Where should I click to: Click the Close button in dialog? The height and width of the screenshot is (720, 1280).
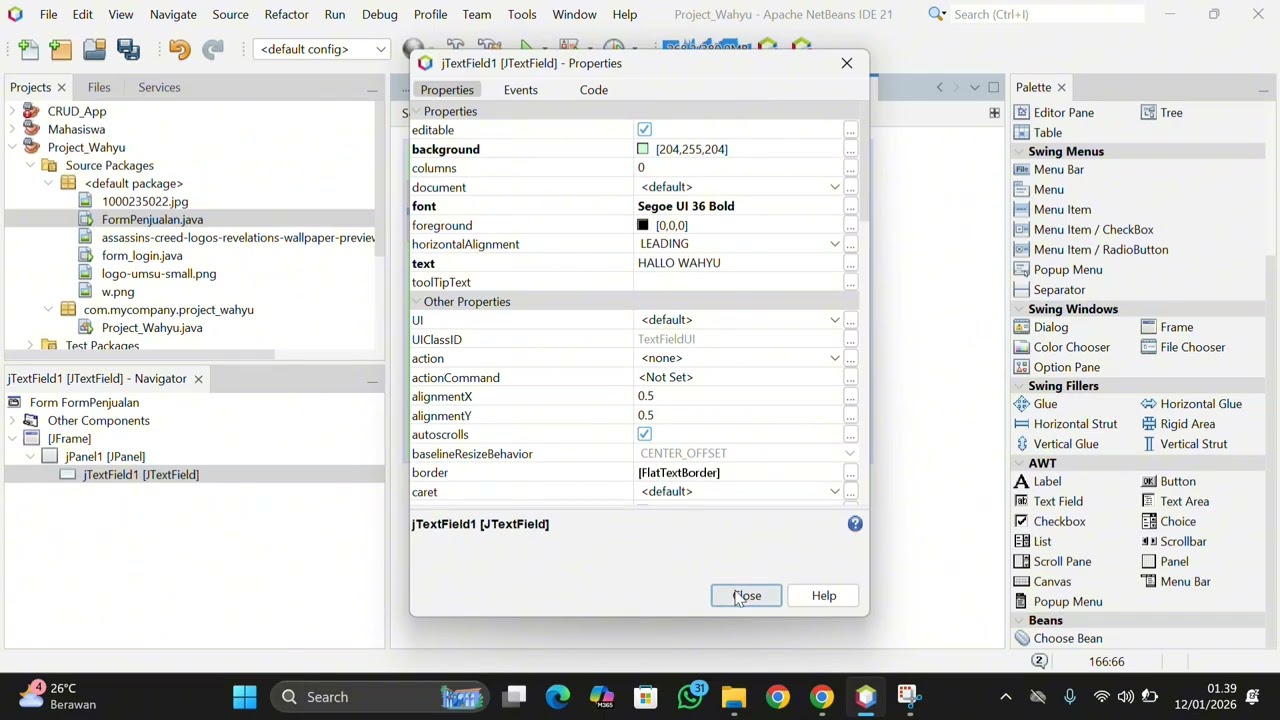click(746, 596)
